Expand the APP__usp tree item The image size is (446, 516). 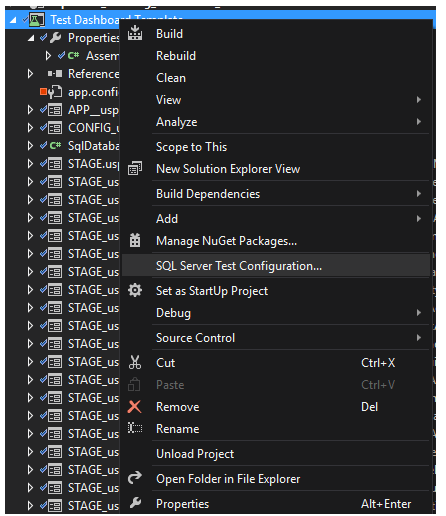(x=30, y=110)
